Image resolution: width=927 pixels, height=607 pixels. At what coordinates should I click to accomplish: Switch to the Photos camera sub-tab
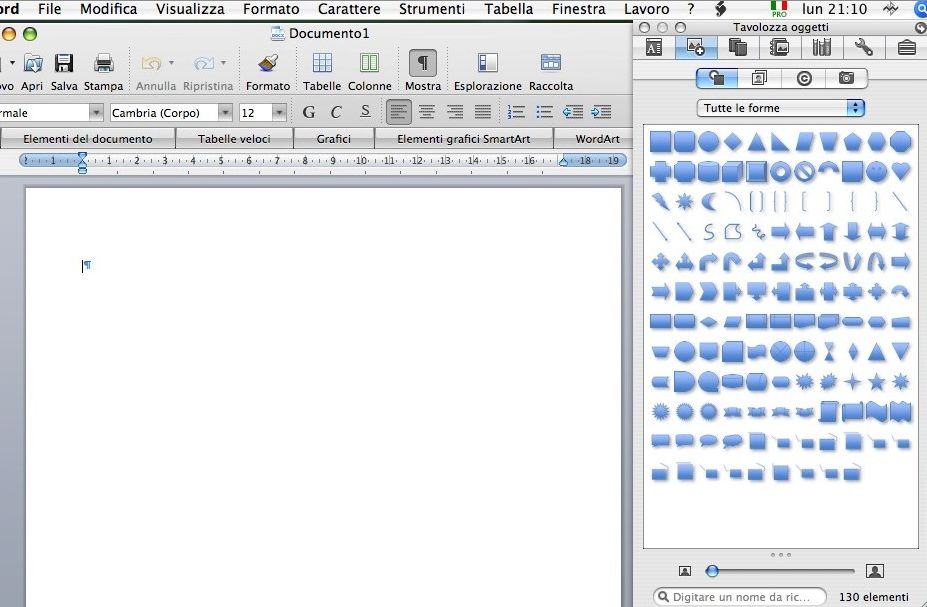click(847, 78)
